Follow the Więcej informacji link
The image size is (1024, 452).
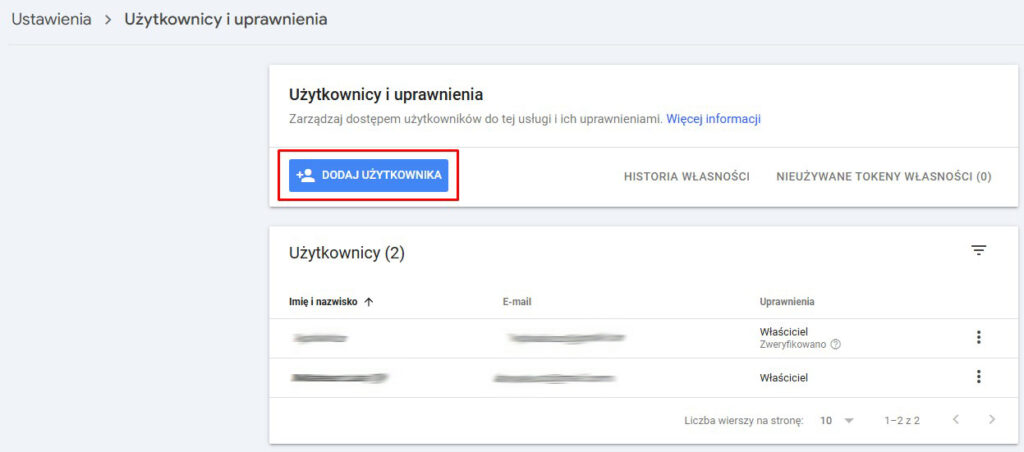tap(713, 118)
